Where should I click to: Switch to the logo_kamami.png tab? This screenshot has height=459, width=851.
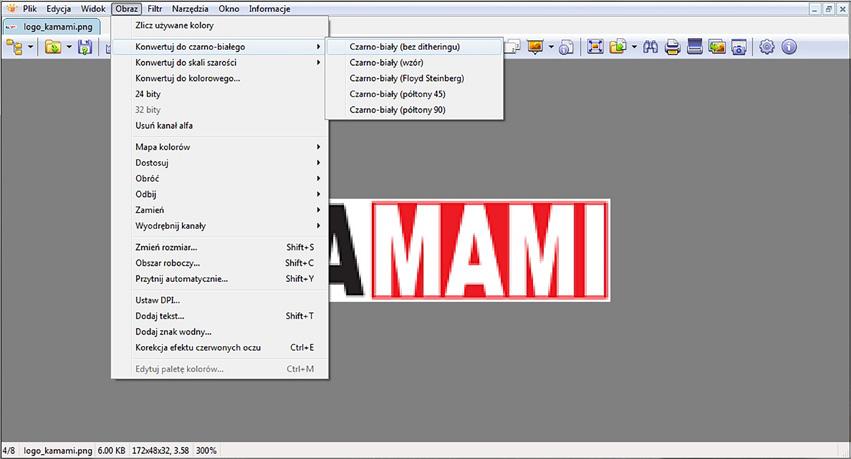coord(50,27)
